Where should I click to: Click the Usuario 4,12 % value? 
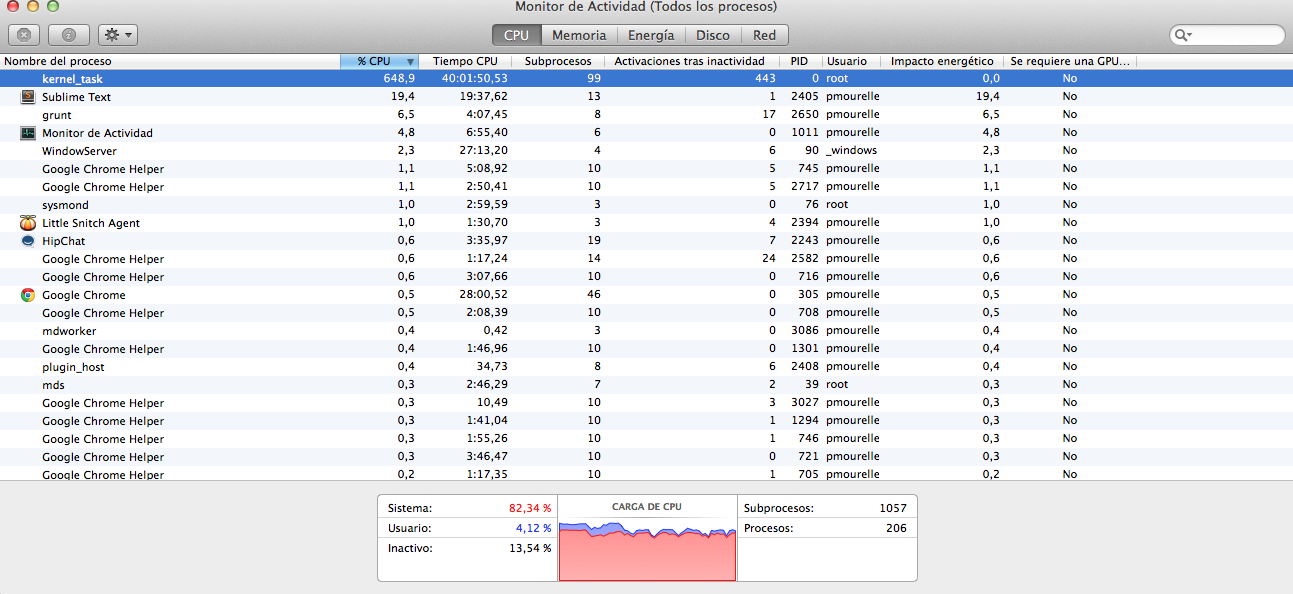533,527
